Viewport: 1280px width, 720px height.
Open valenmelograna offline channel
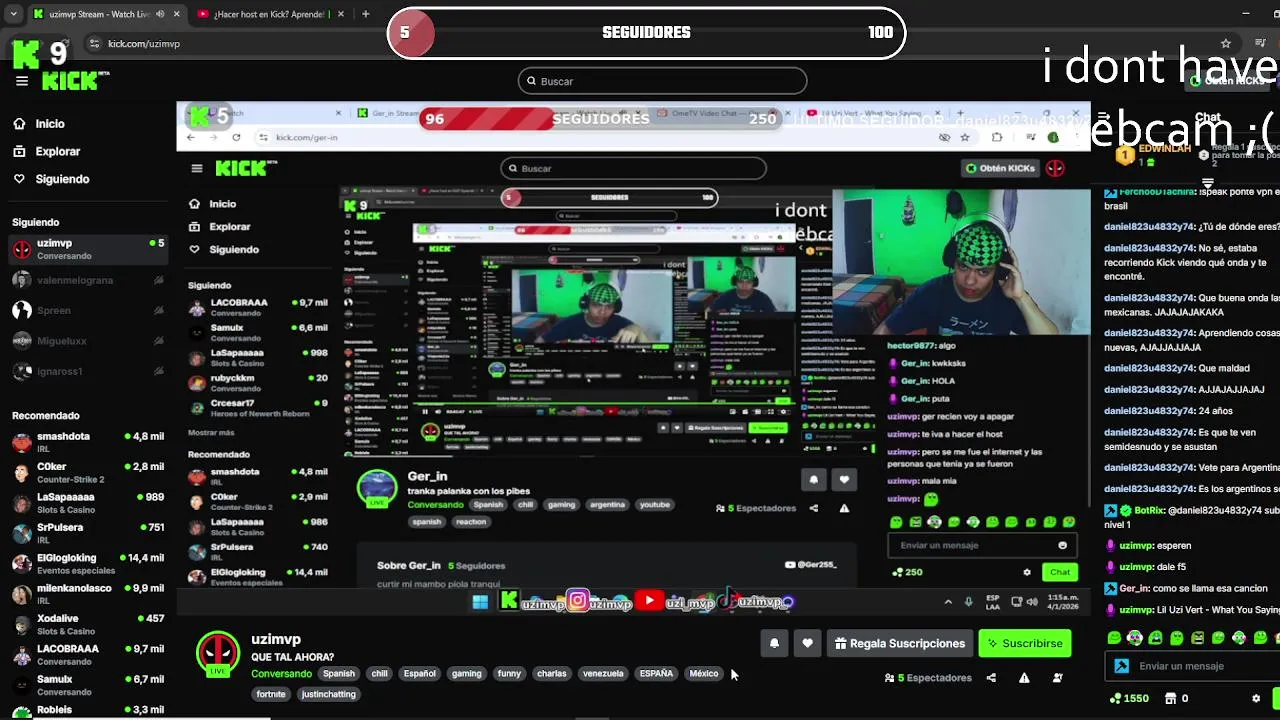[x=87, y=281]
